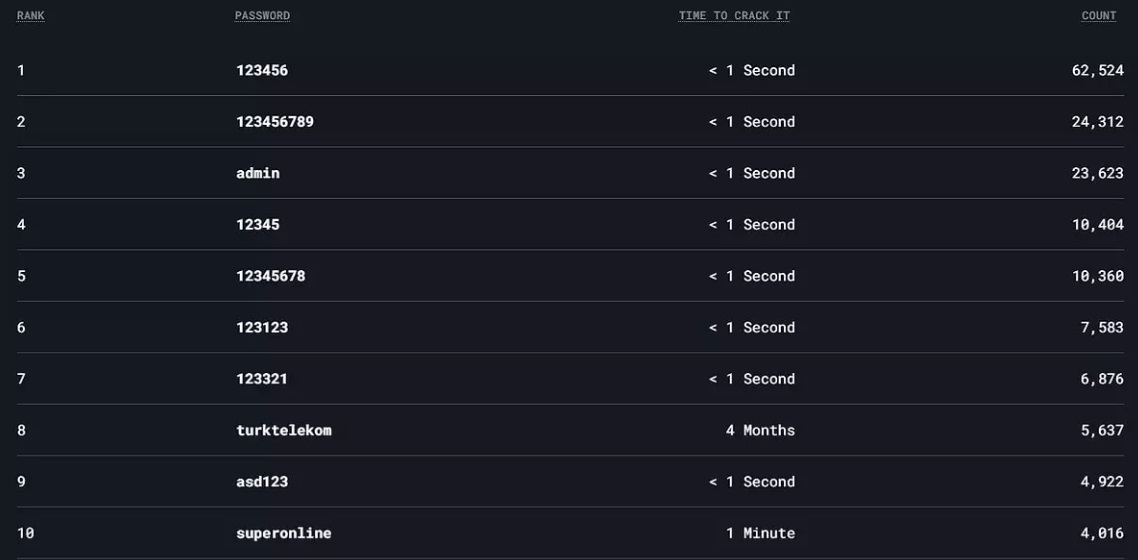Select the count value 24,312

coord(1098,122)
